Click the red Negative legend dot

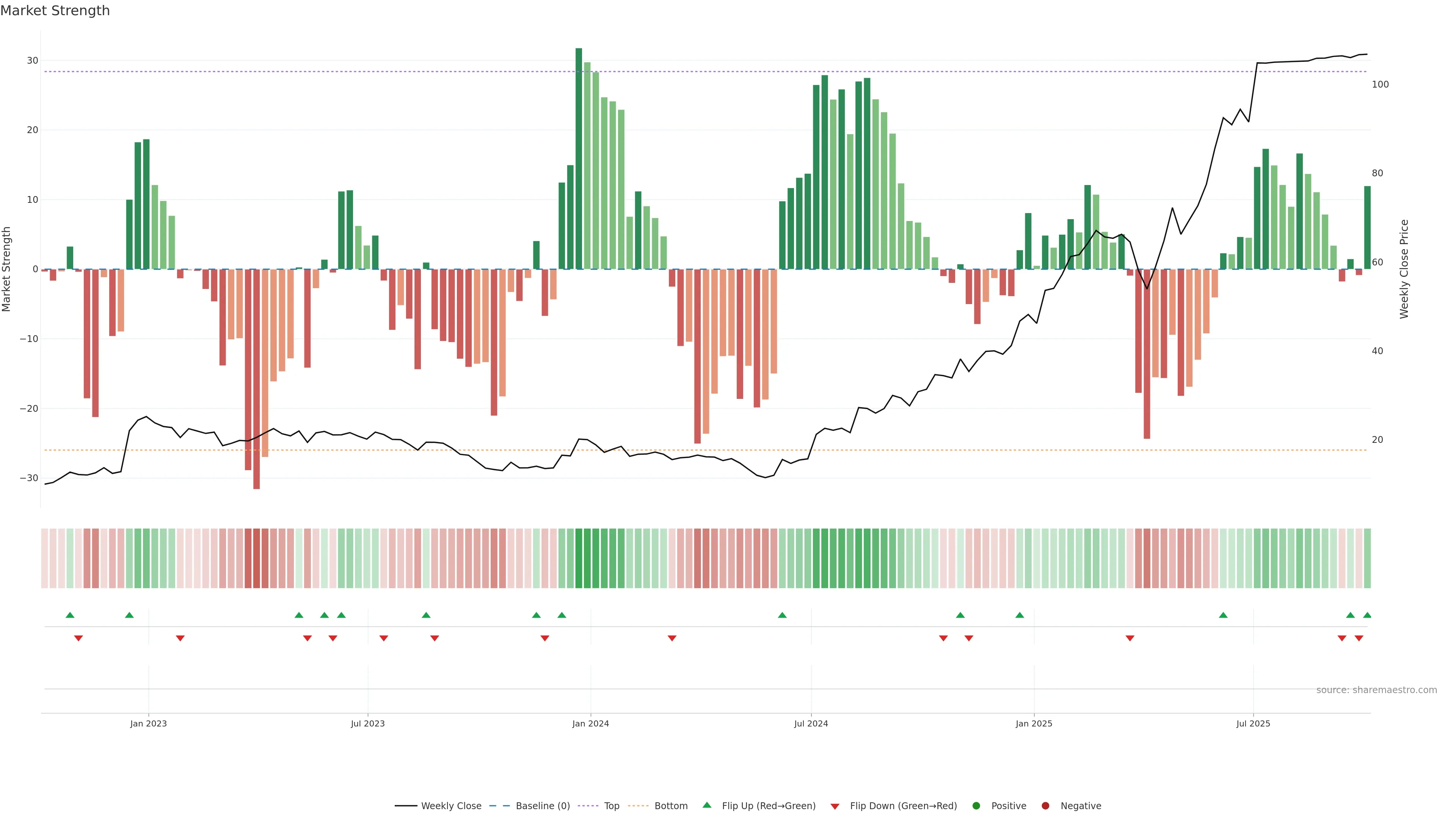coord(1045,805)
